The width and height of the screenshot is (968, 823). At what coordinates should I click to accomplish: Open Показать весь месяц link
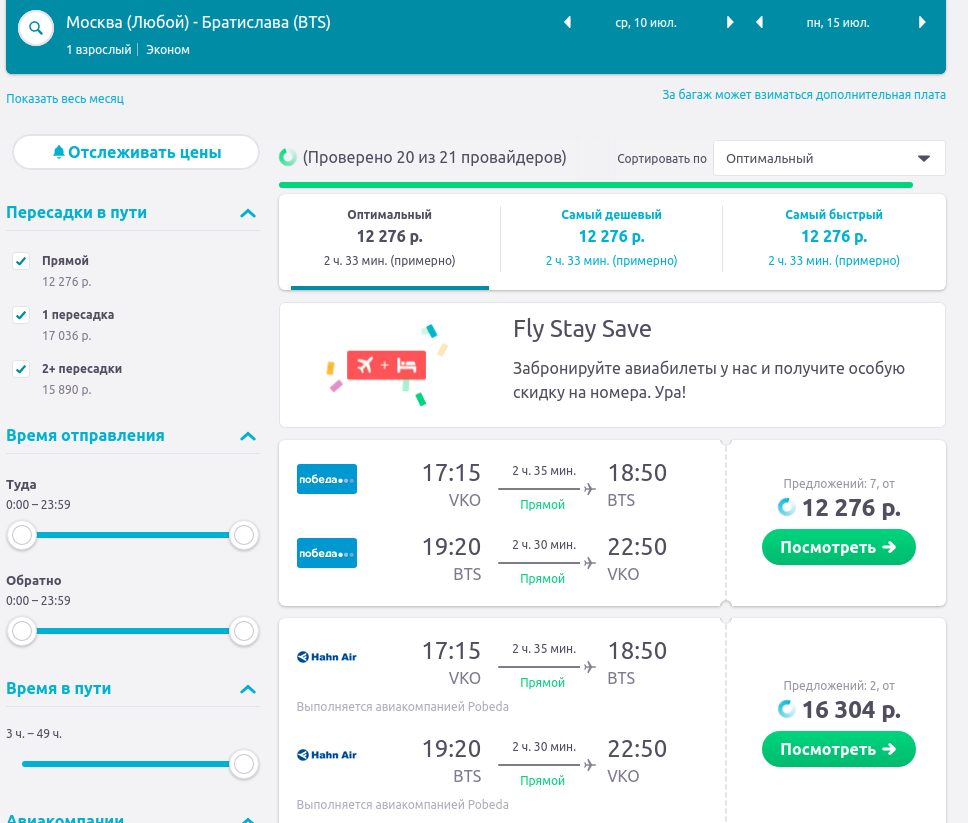(x=65, y=99)
